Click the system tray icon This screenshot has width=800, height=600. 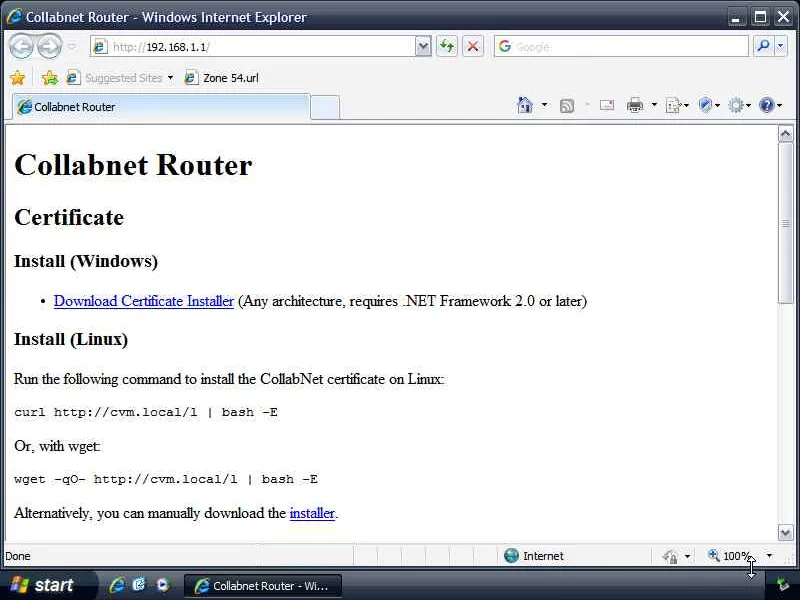click(783, 586)
